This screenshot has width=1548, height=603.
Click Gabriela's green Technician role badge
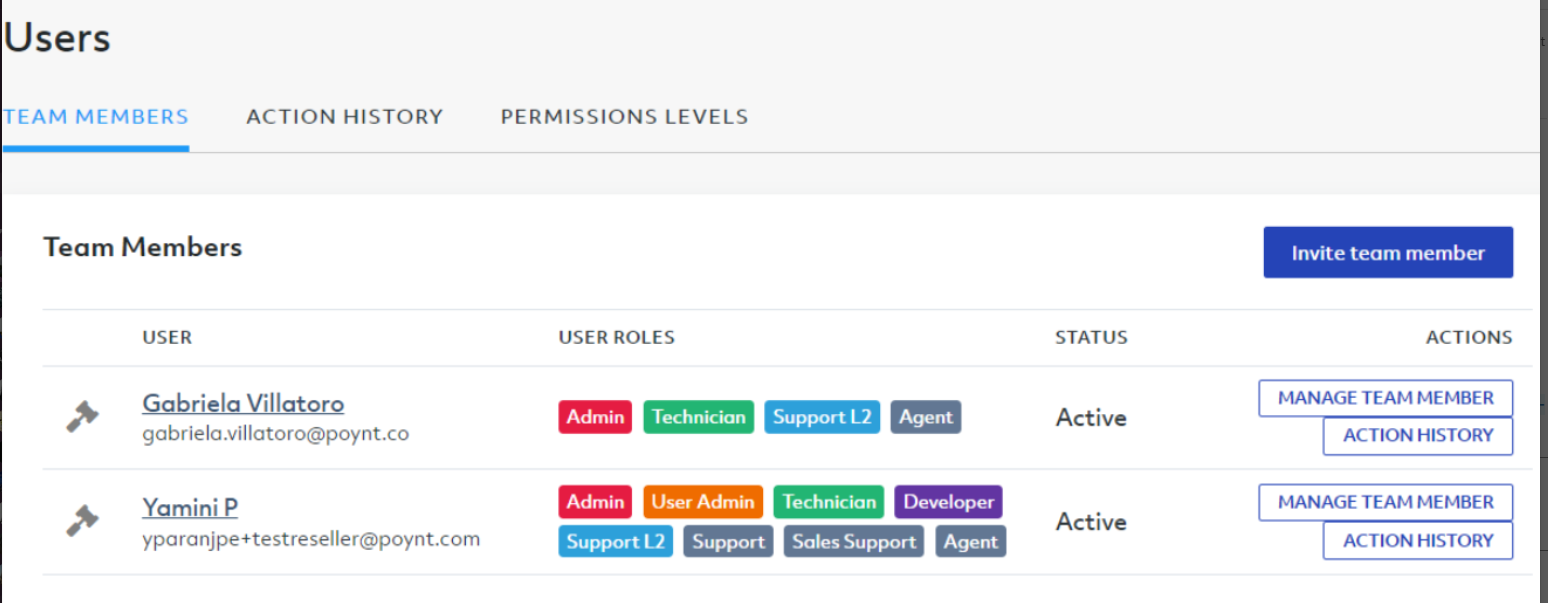click(698, 417)
